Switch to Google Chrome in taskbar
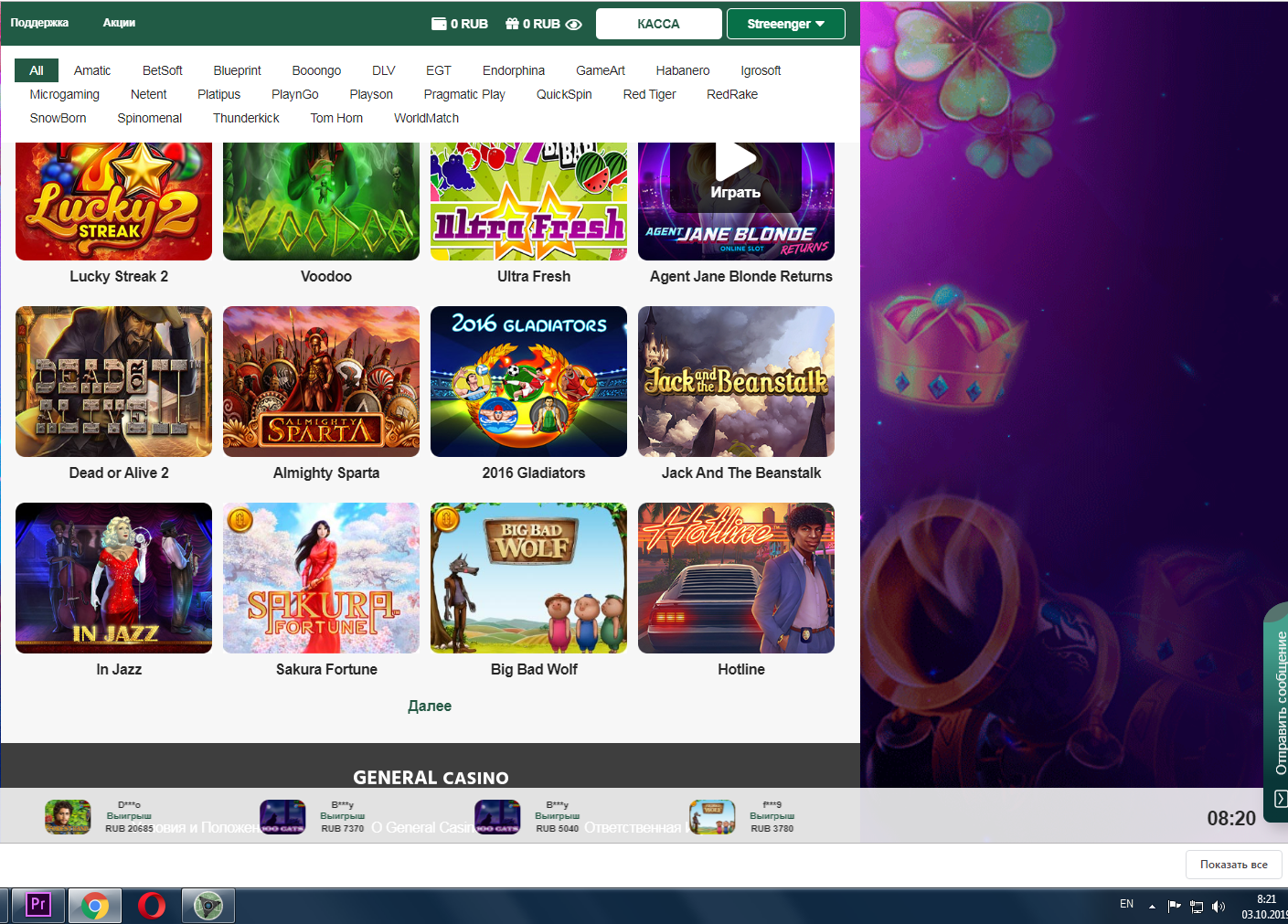Viewport: 1288px width, 924px height. pos(95,906)
